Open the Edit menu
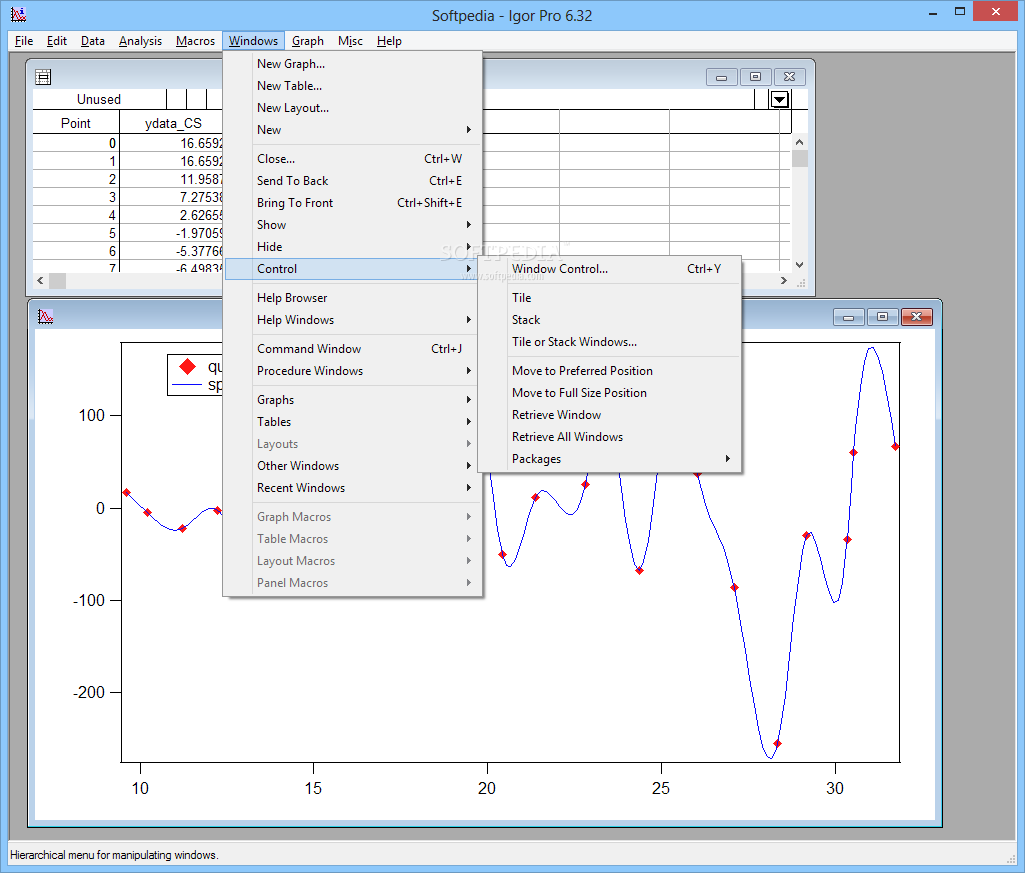Image resolution: width=1025 pixels, height=873 pixels. click(57, 41)
